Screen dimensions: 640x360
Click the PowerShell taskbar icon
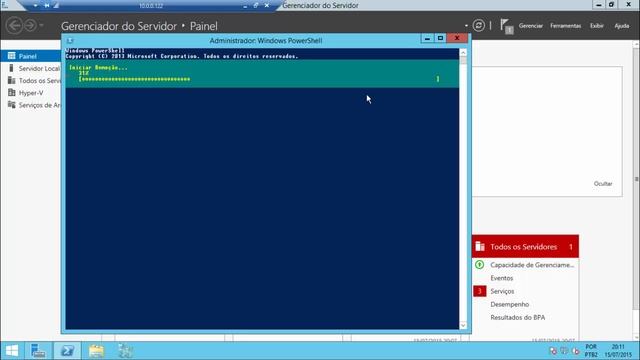click(x=67, y=351)
